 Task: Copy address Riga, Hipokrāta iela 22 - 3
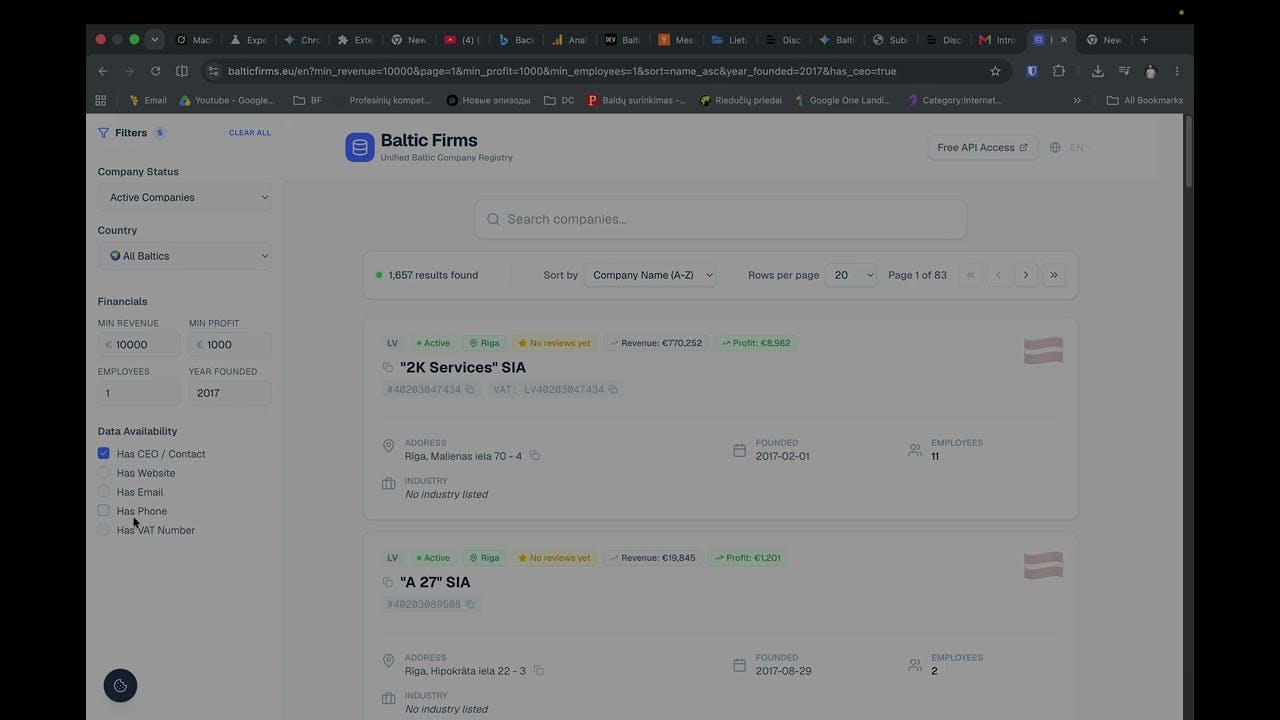click(x=538, y=671)
